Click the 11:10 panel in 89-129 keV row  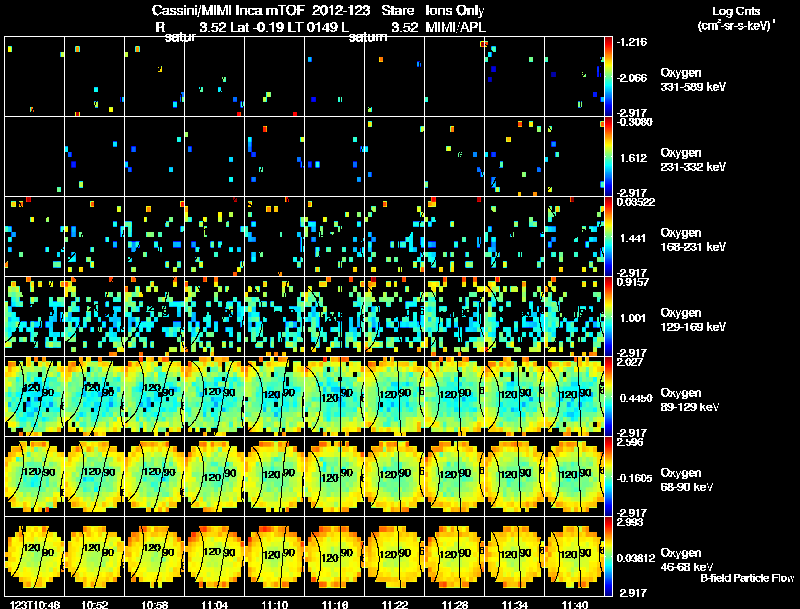274,396
